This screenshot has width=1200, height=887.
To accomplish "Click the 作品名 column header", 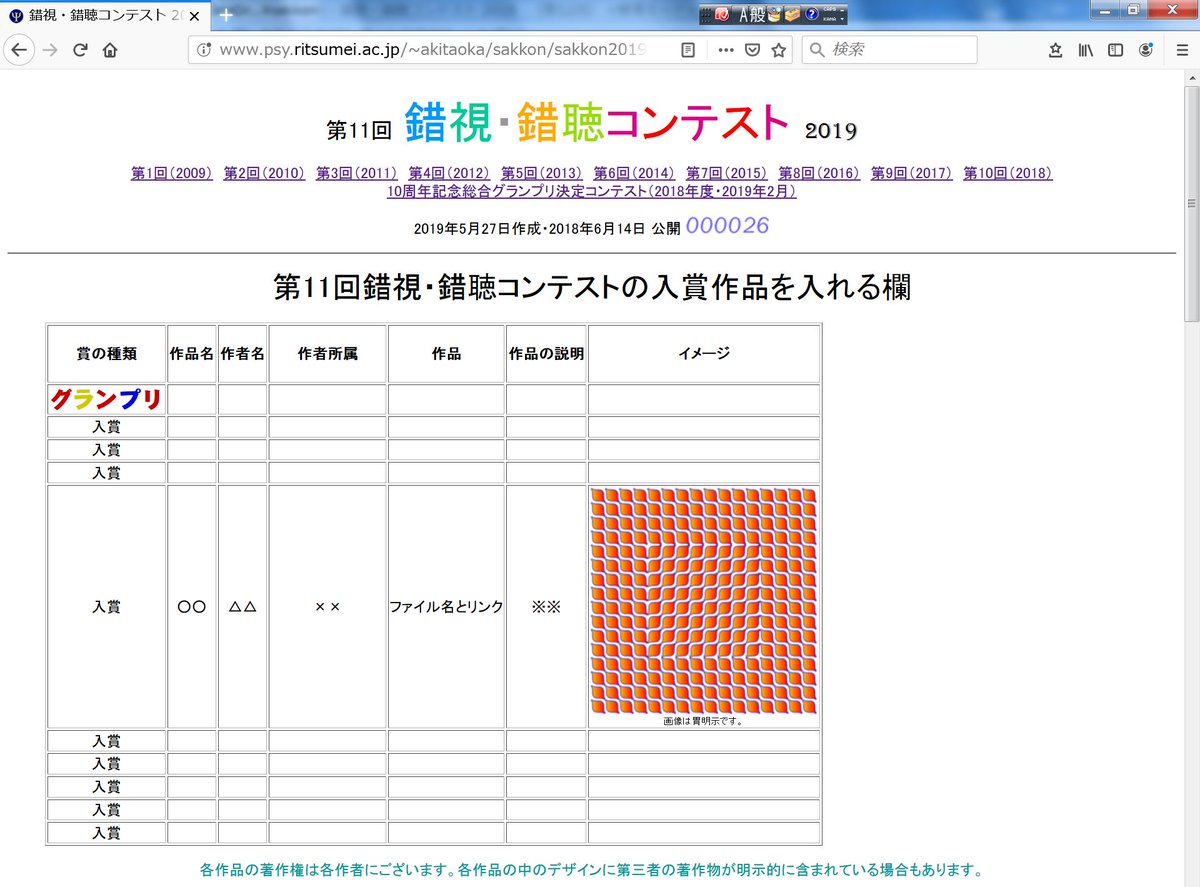I will click(192, 354).
